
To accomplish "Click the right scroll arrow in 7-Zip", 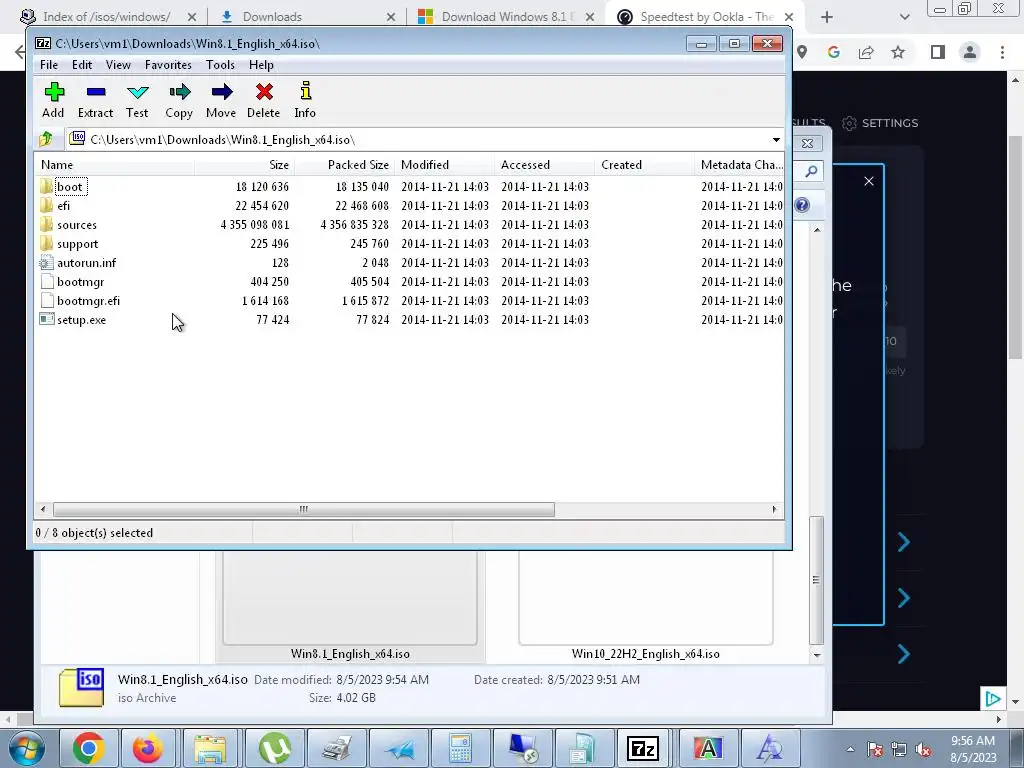I will click(x=775, y=509).
